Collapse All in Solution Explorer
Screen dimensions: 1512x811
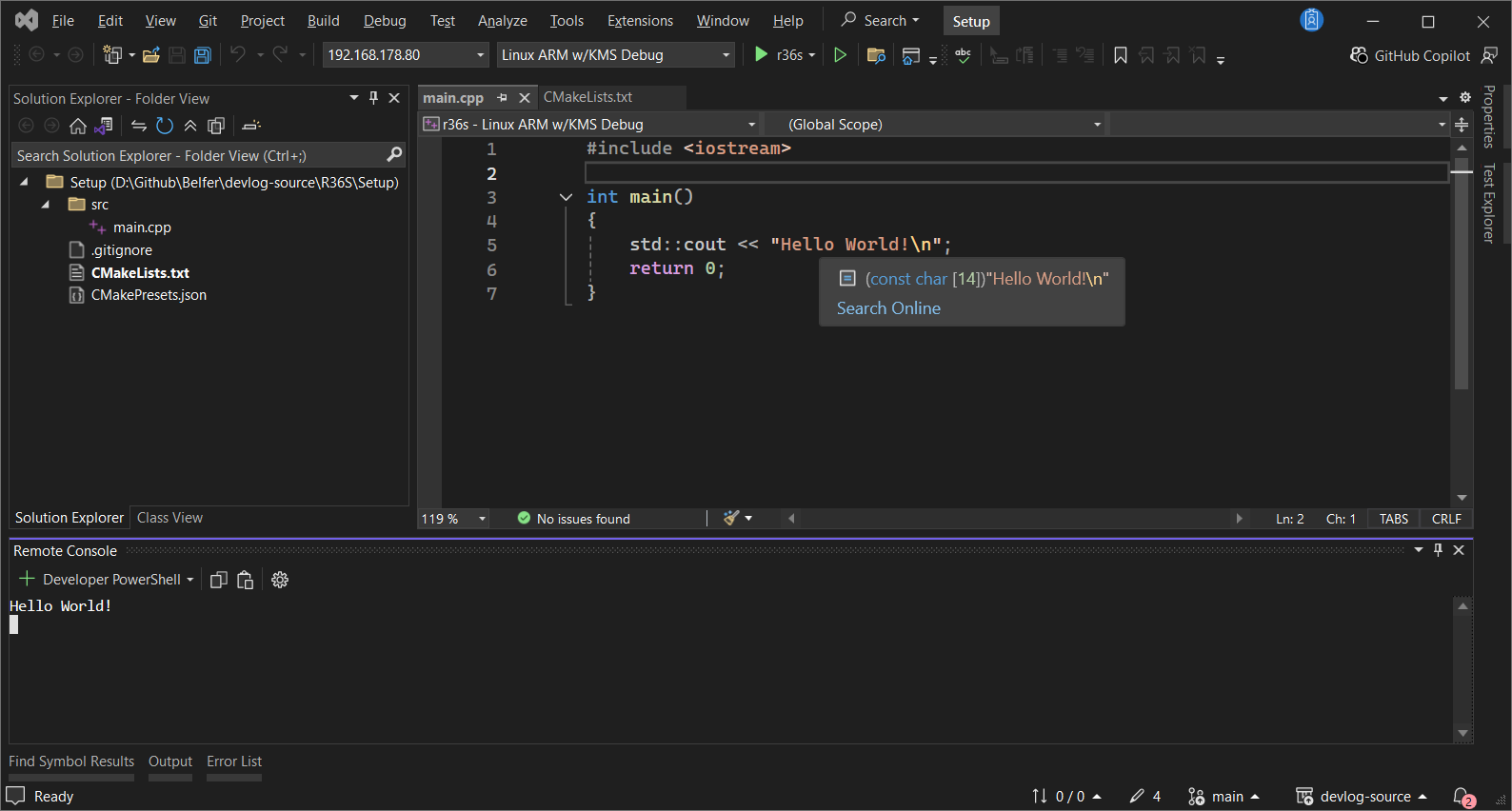(x=190, y=126)
